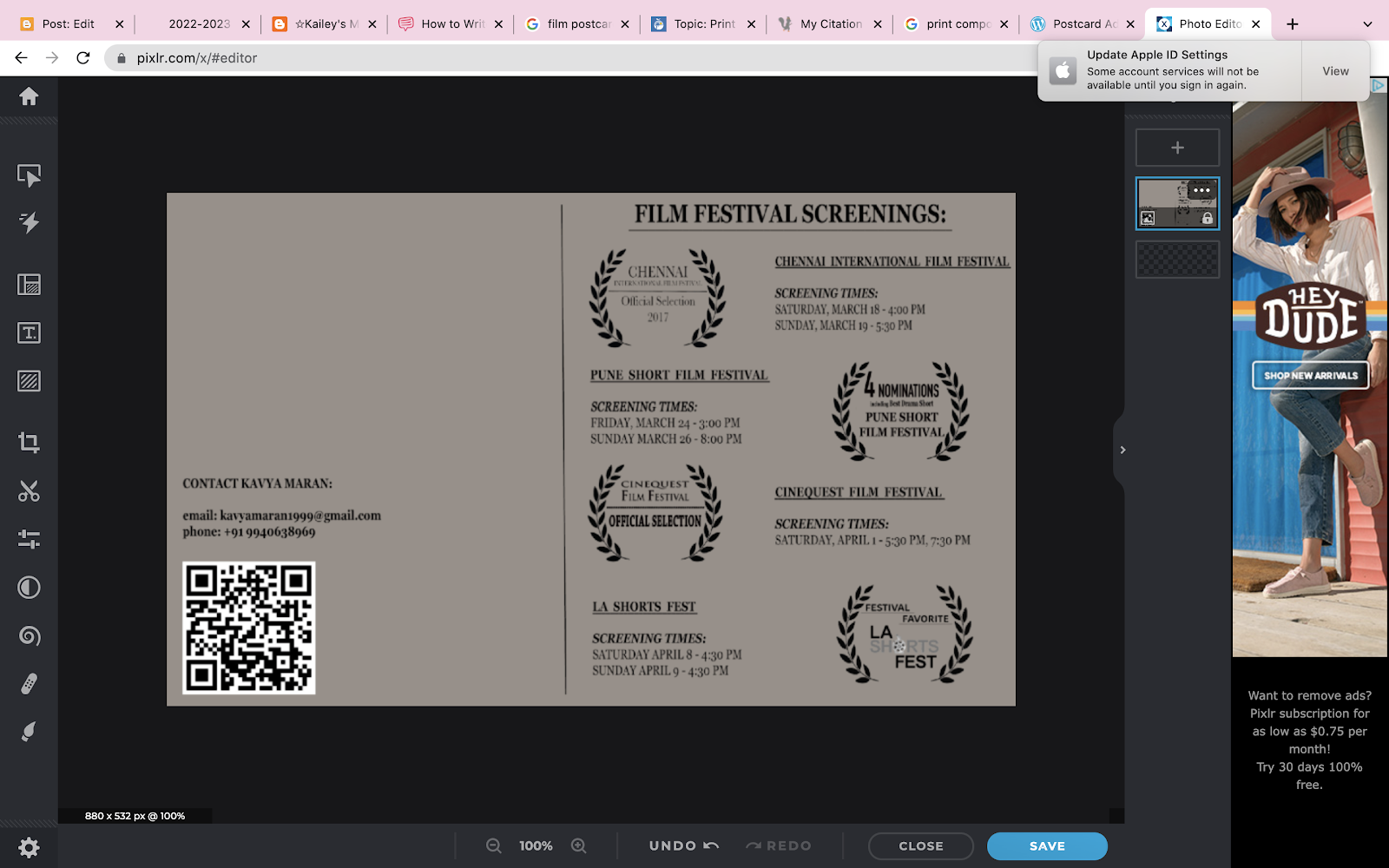
Task: Click View on Apple ID notification
Action: (1335, 71)
